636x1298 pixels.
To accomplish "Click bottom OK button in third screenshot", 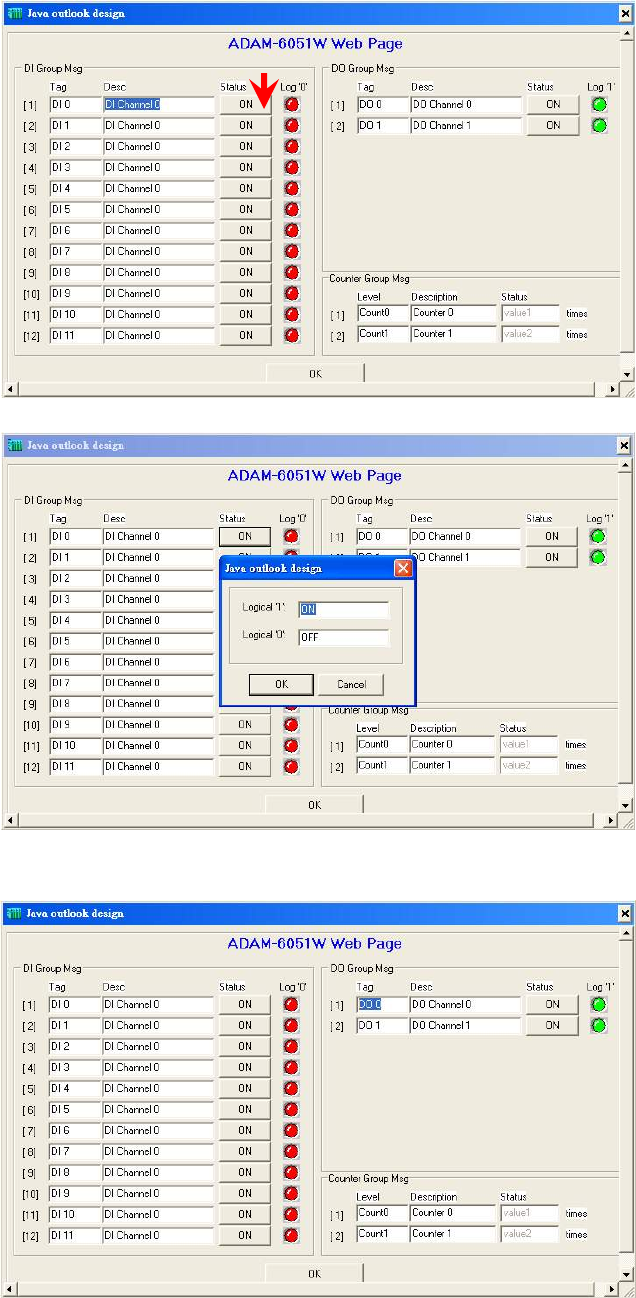I will [x=314, y=1273].
